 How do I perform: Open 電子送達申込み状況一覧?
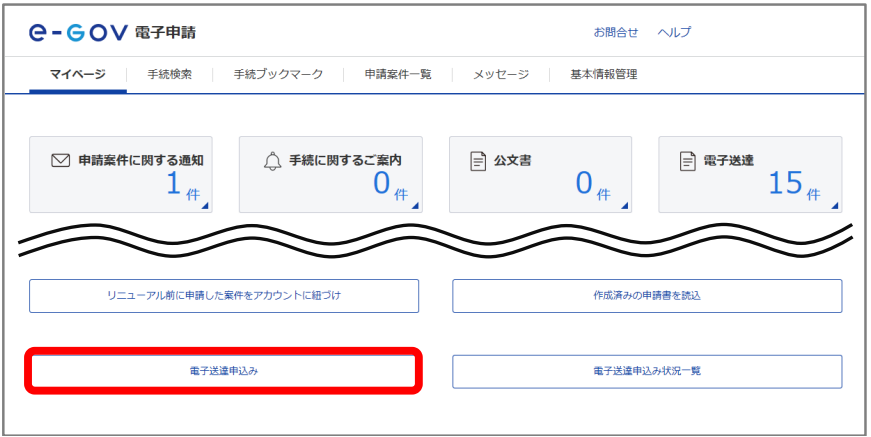click(647, 371)
